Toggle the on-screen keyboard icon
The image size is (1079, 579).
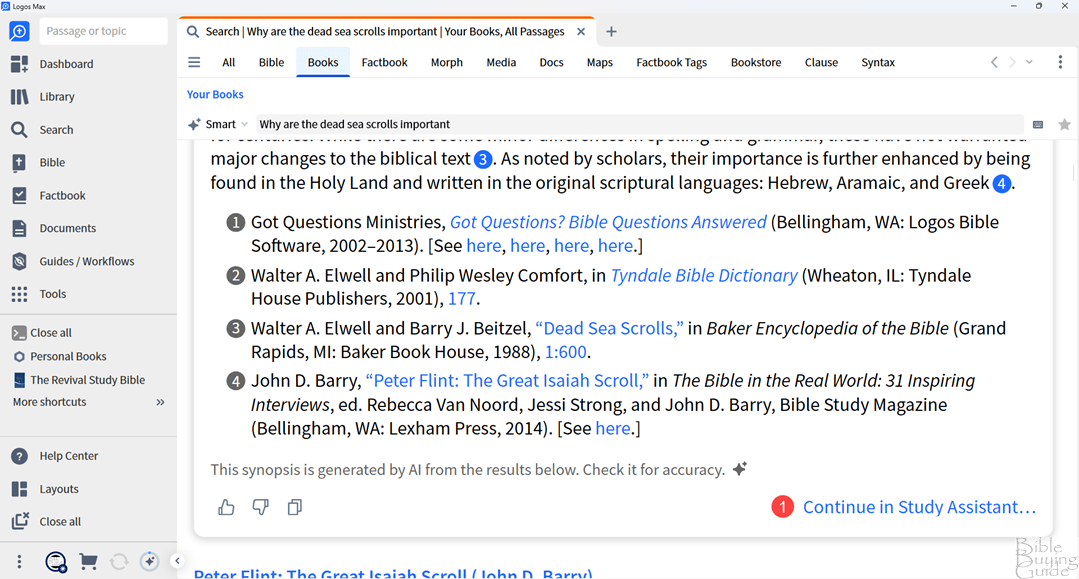pos(1038,125)
